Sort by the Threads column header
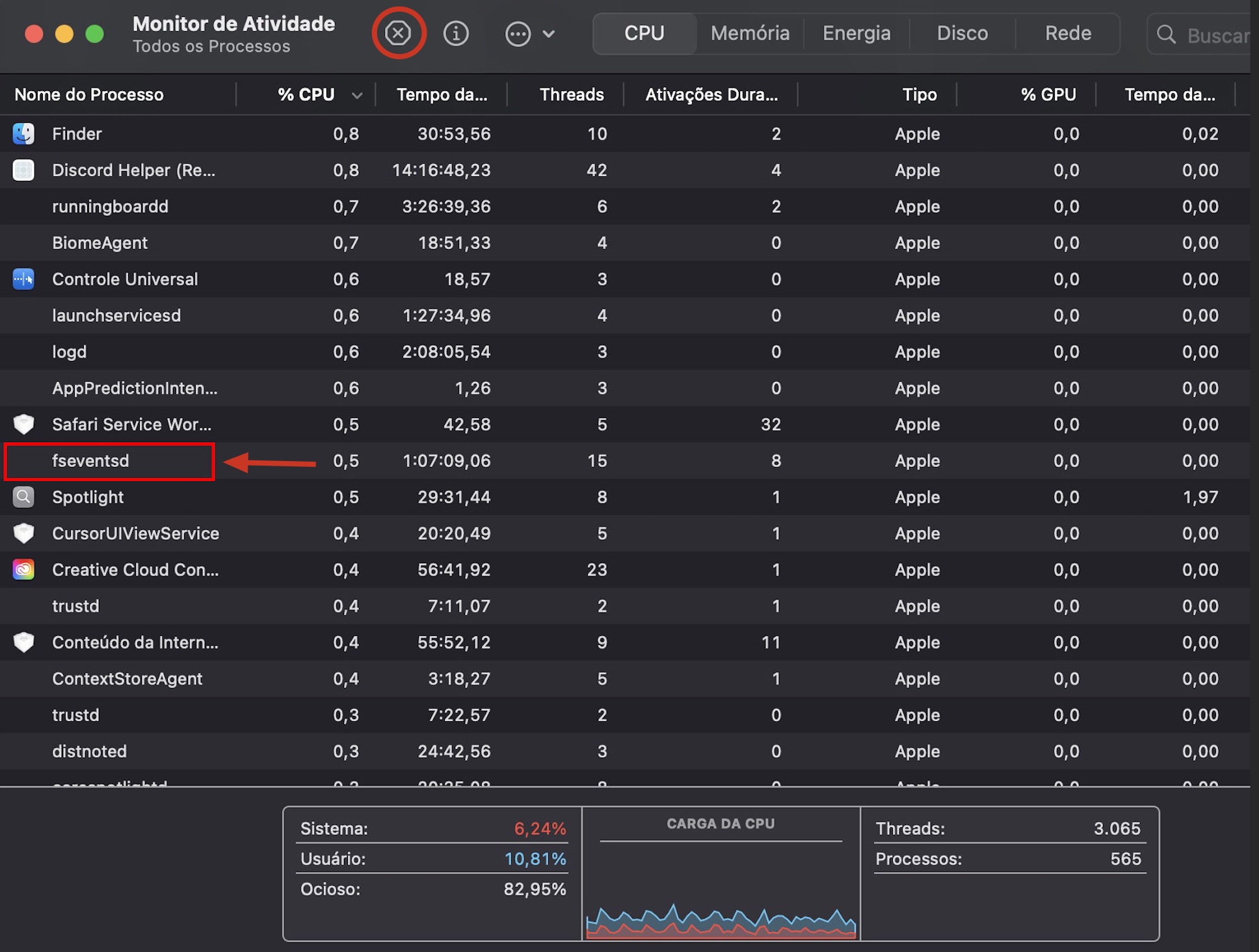The width and height of the screenshot is (1259, 952). tap(571, 95)
